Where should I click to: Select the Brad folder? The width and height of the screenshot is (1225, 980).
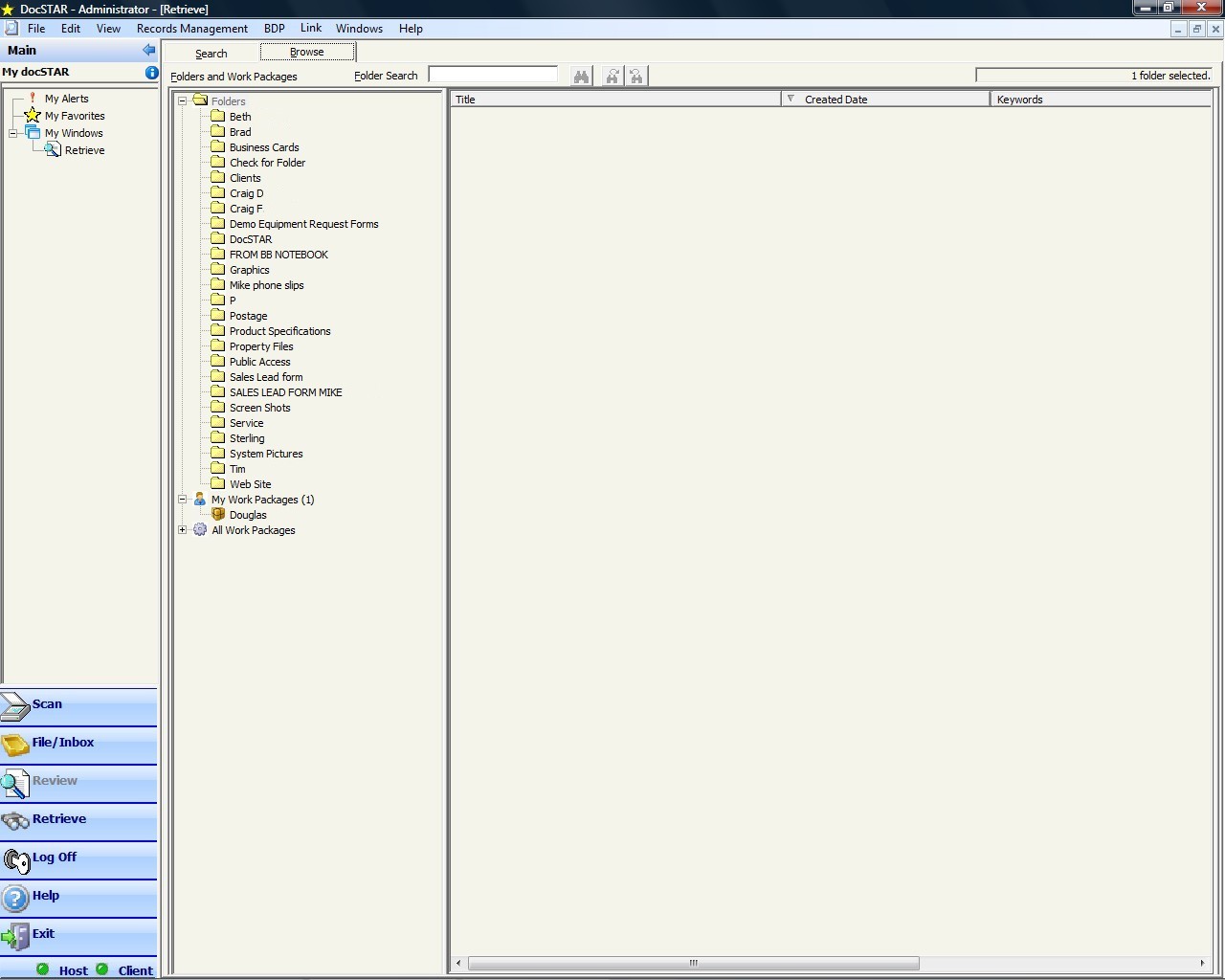click(240, 132)
